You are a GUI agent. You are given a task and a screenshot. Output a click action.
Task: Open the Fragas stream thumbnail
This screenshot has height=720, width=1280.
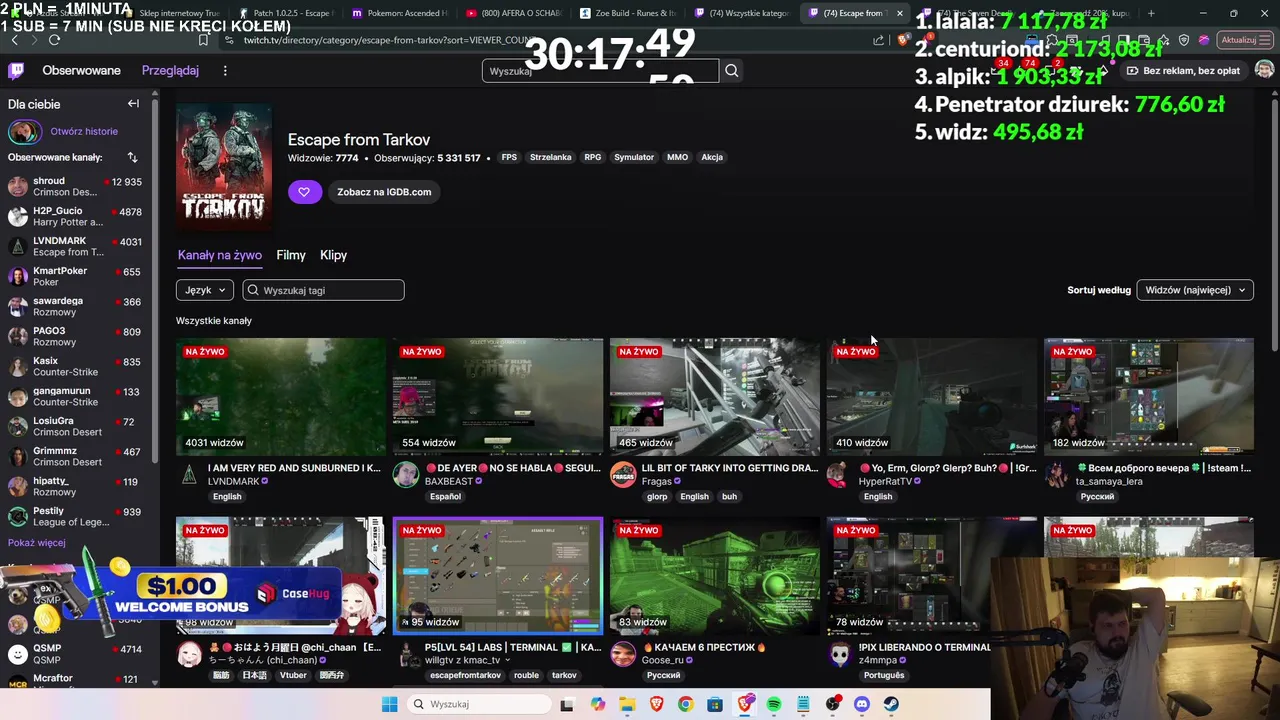[x=715, y=397]
